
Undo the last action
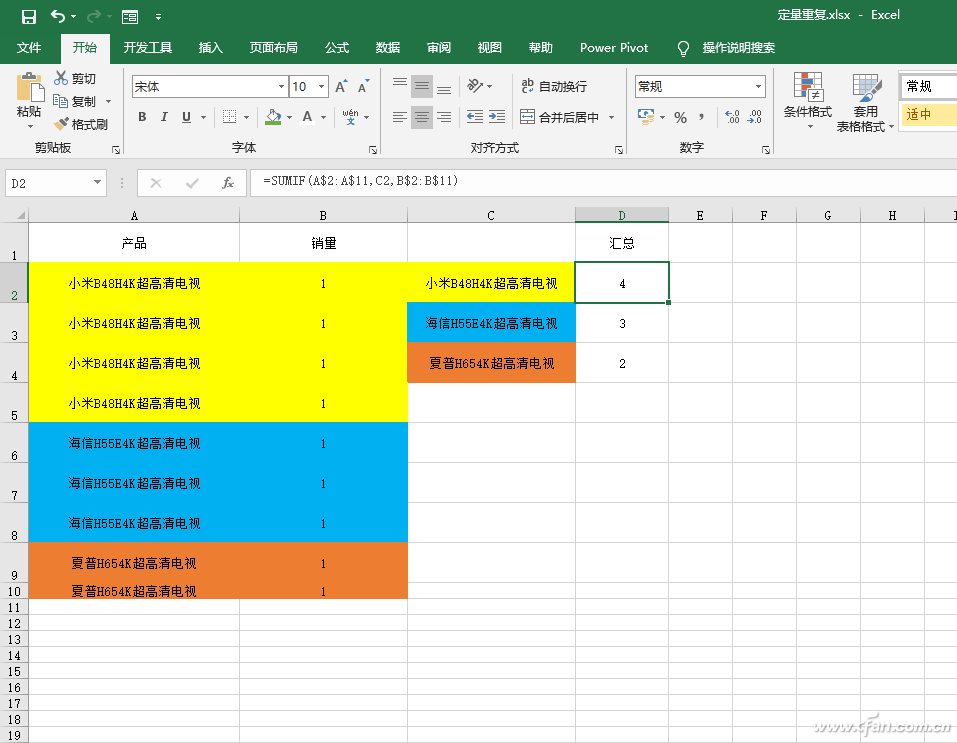pyautogui.click(x=58, y=16)
